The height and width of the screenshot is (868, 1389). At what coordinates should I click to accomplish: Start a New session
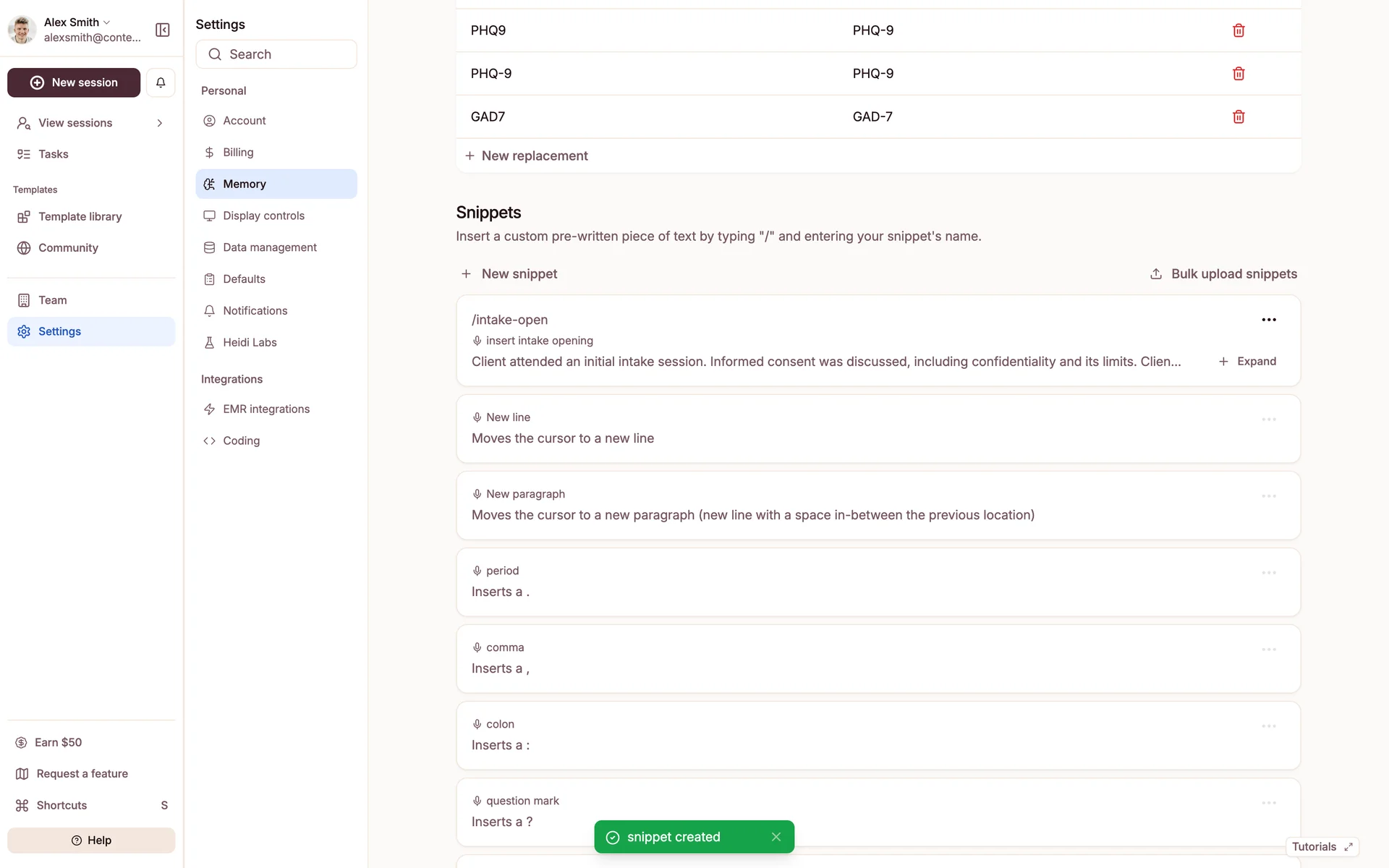(74, 82)
